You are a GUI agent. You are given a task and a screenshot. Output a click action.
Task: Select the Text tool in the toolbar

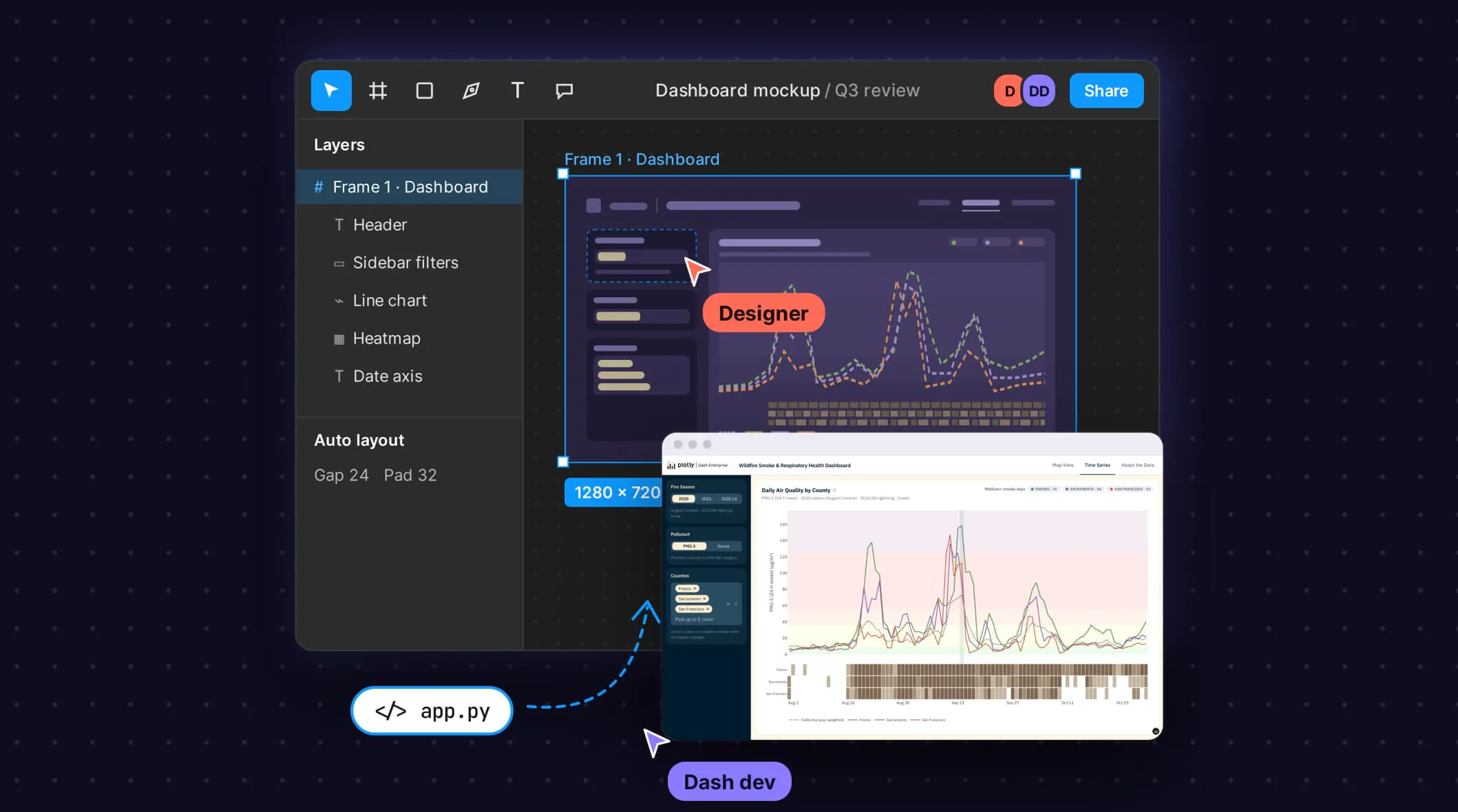(518, 90)
